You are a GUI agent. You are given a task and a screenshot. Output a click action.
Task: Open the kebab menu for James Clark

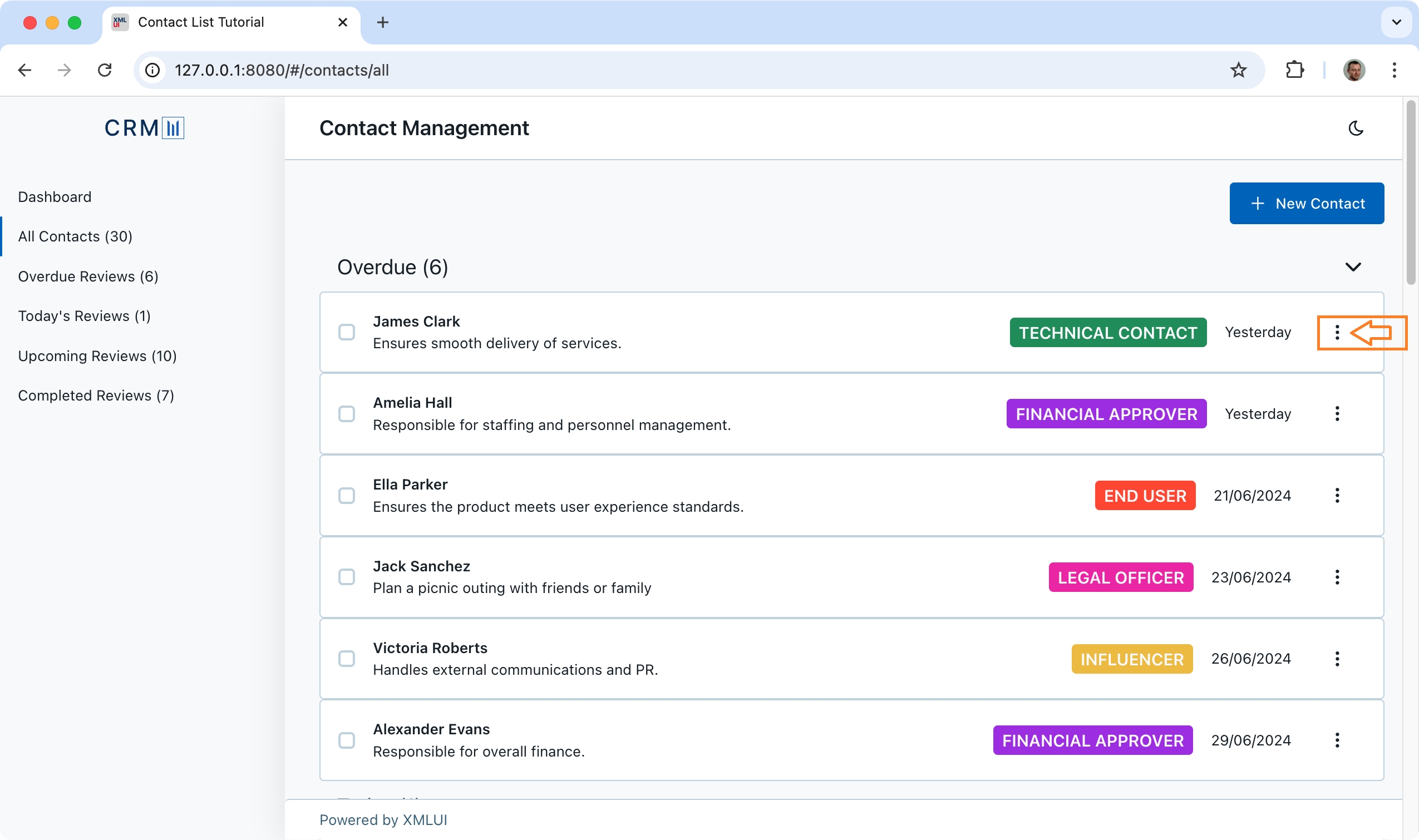click(1337, 332)
